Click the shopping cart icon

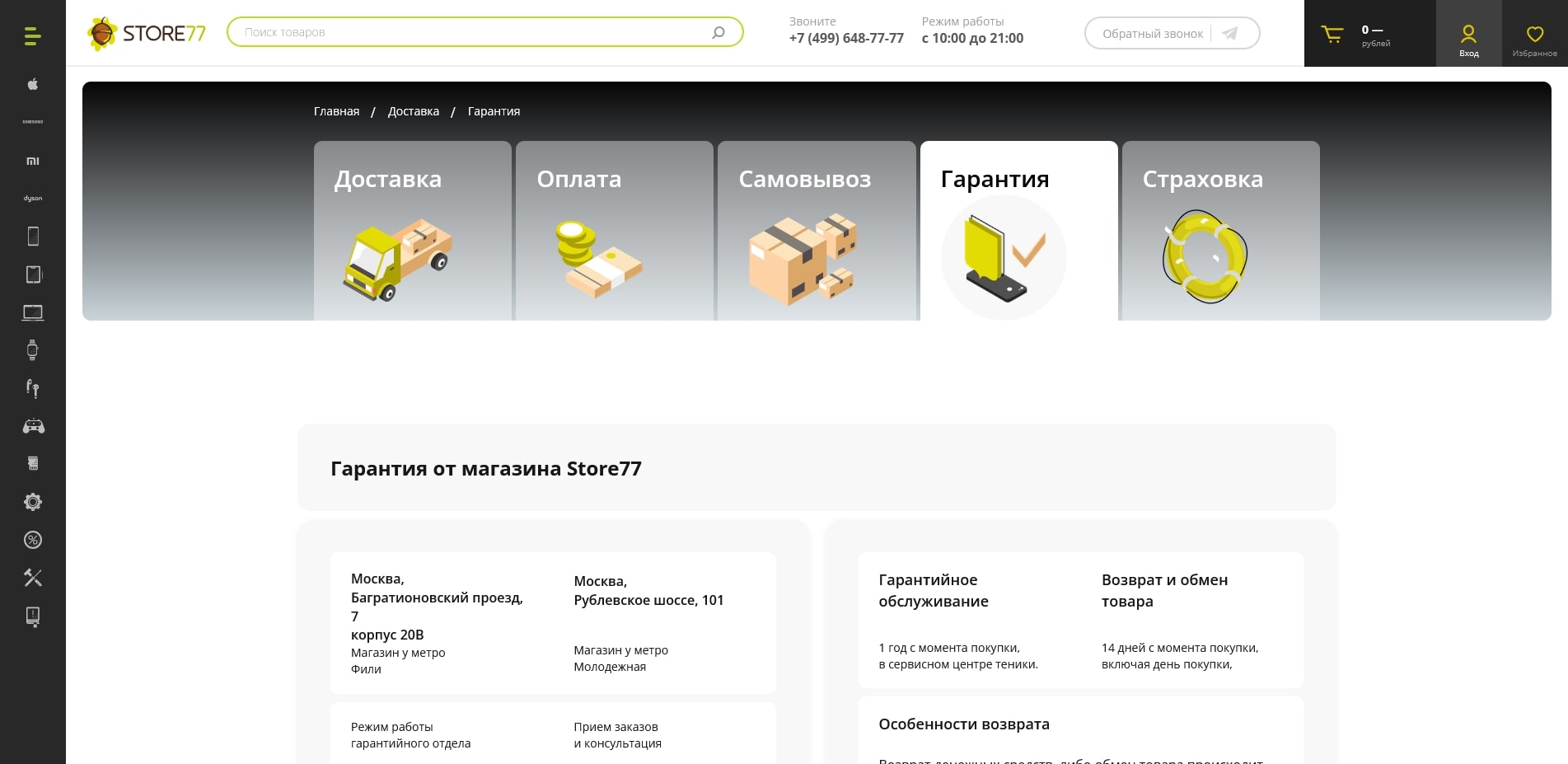click(x=1332, y=34)
